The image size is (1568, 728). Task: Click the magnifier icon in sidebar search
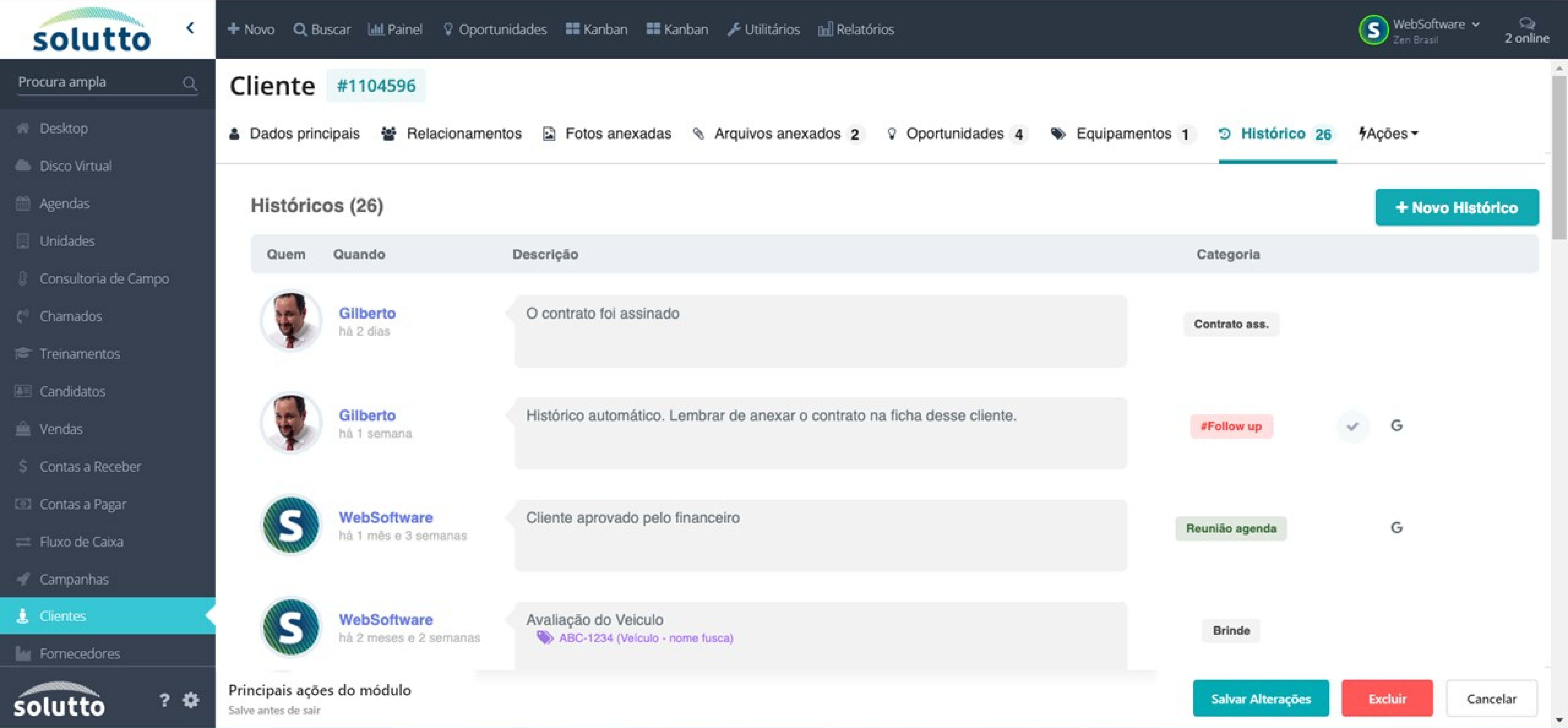(189, 83)
